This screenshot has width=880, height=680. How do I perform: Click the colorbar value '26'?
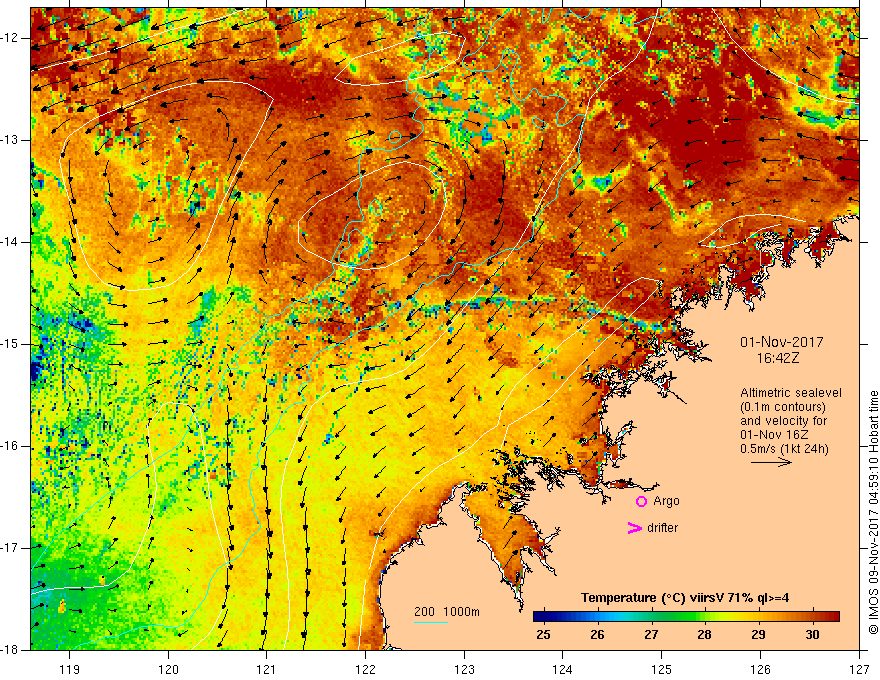(597, 635)
